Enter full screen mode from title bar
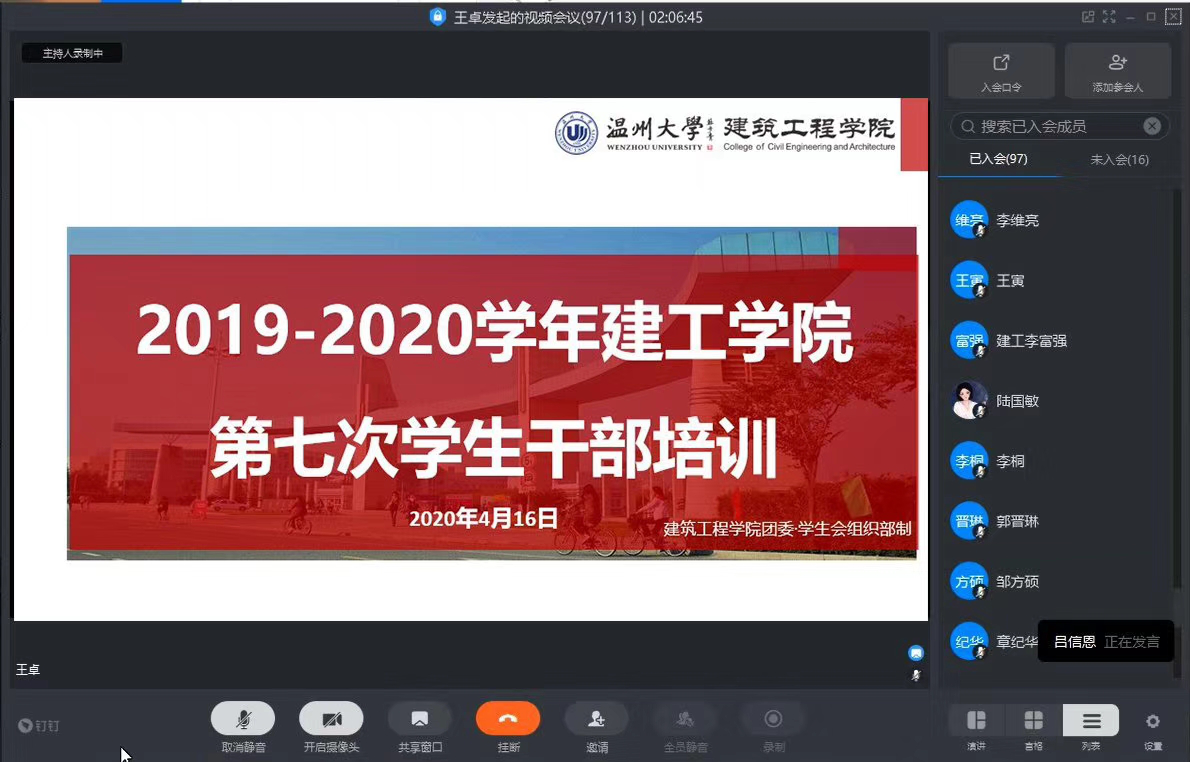 (1108, 17)
